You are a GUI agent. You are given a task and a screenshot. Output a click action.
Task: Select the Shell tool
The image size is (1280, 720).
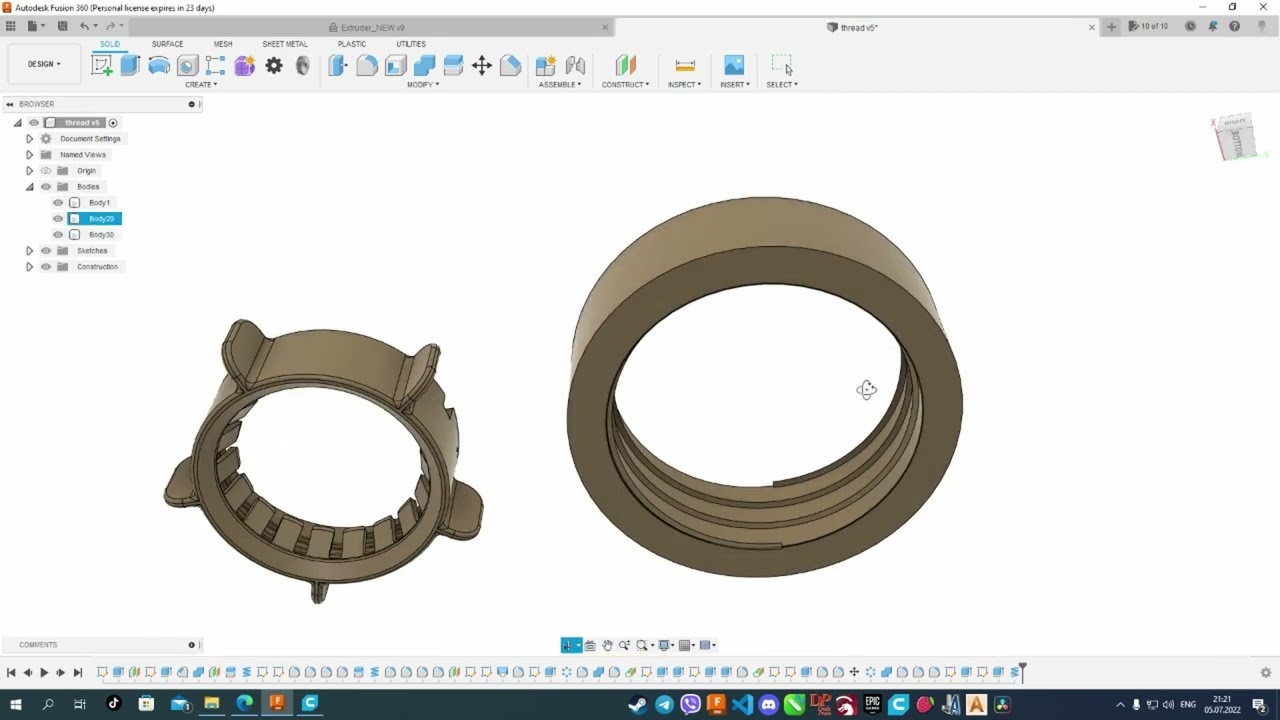[x=396, y=66]
